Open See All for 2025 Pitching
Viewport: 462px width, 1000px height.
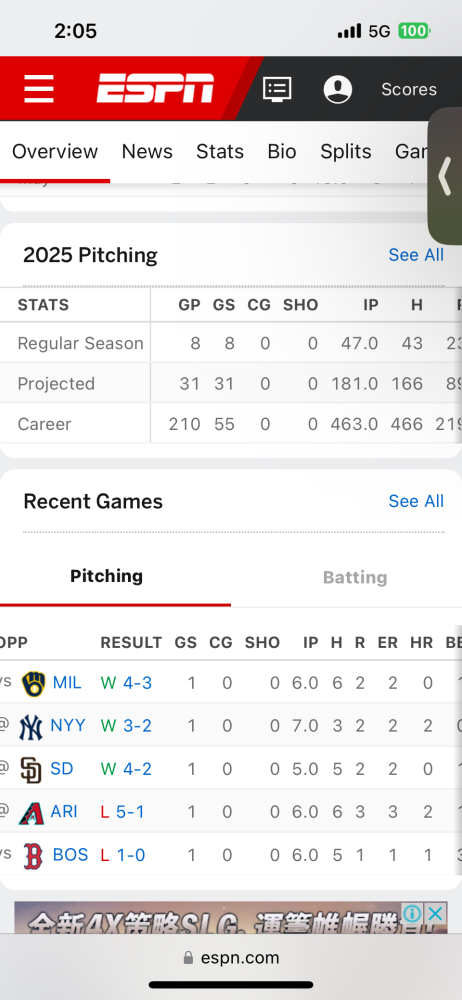coord(416,255)
